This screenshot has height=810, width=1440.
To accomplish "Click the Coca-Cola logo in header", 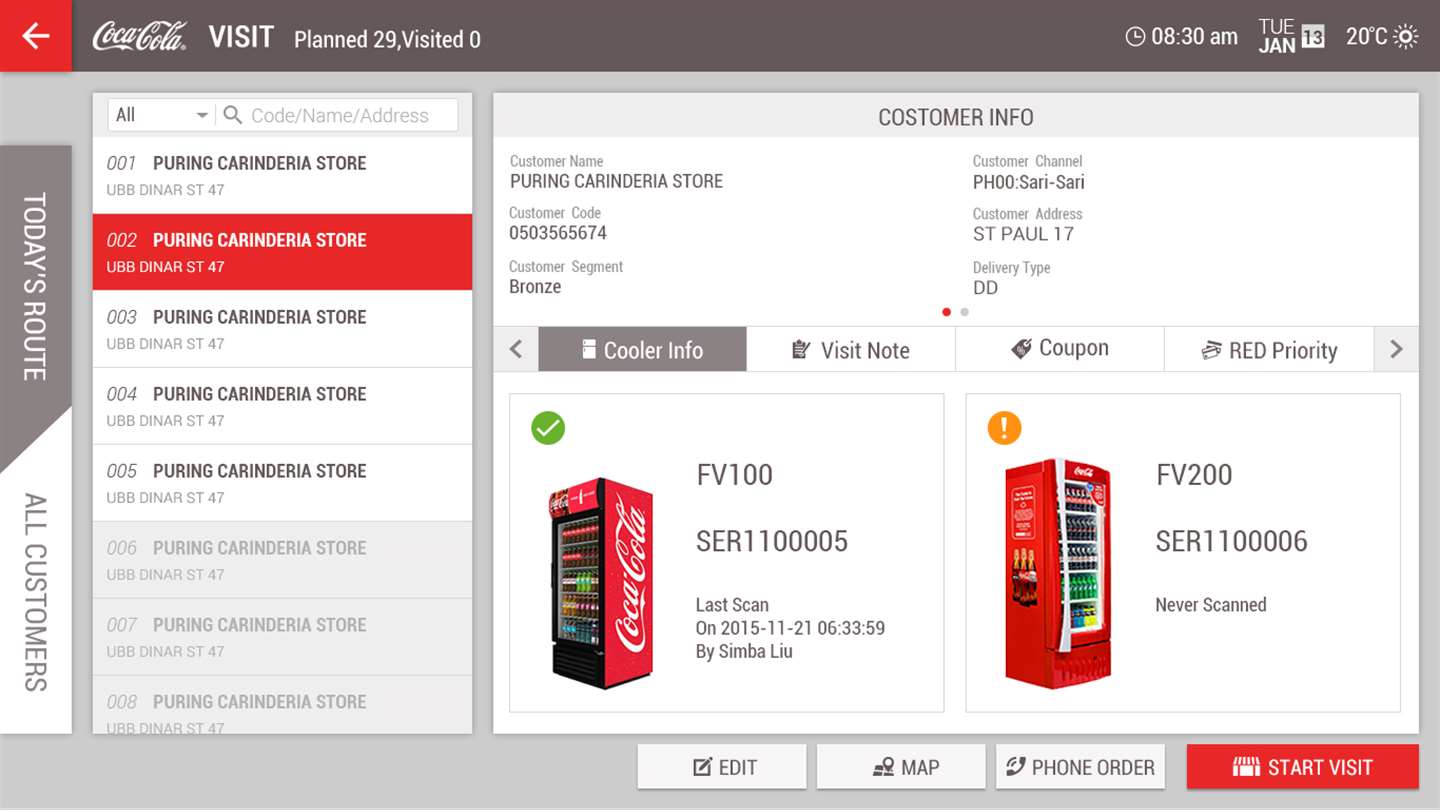I will [140, 37].
